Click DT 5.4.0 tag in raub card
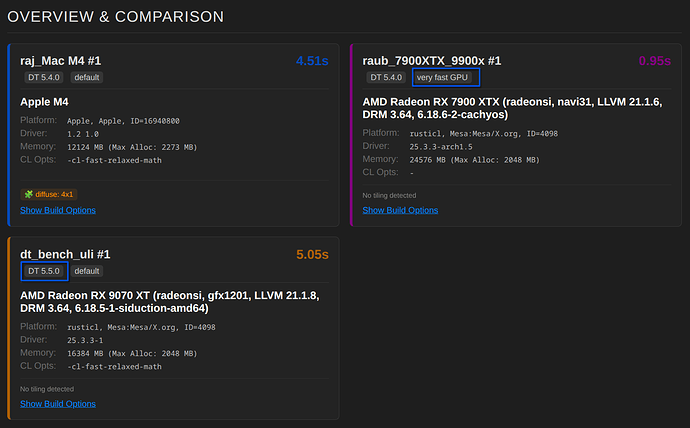The height and width of the screenshot is (428, 690). tap(386, 77)
